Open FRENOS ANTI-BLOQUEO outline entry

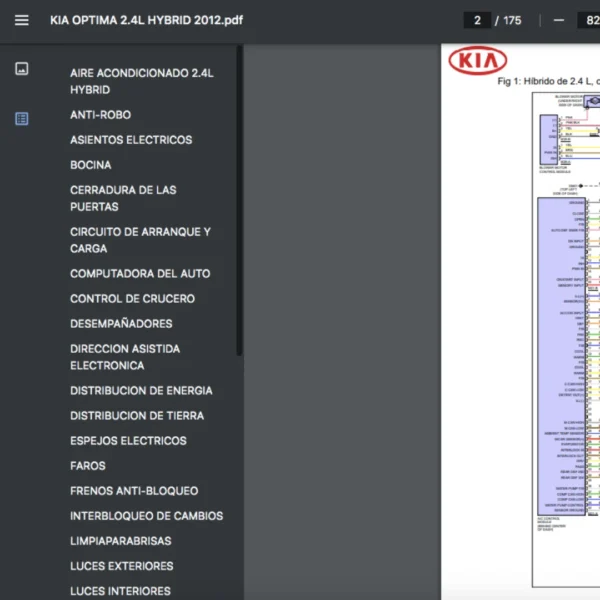(134, 491)
